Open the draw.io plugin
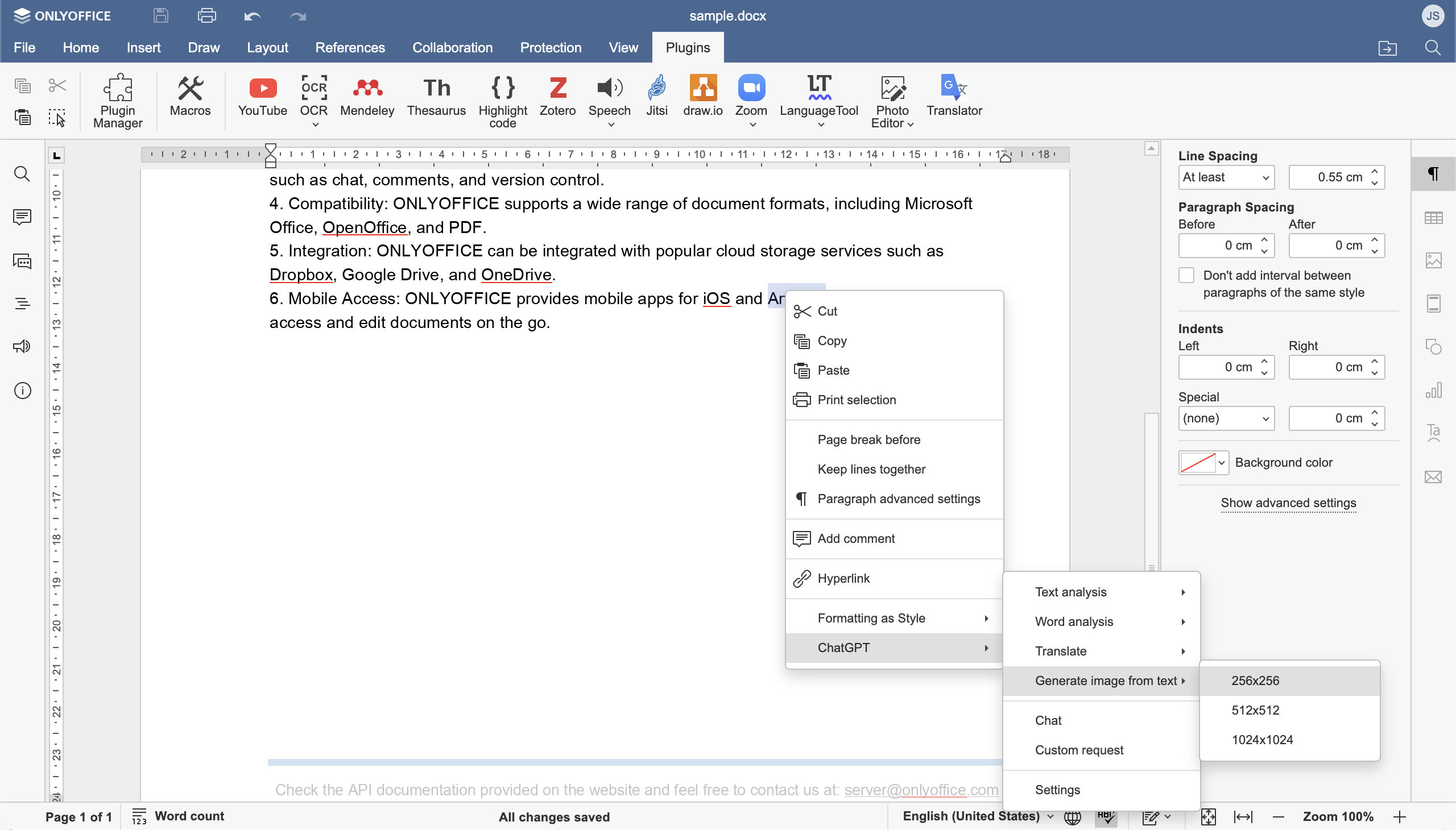The width and height of the screenshot is (1456, 830). point(702,96)
